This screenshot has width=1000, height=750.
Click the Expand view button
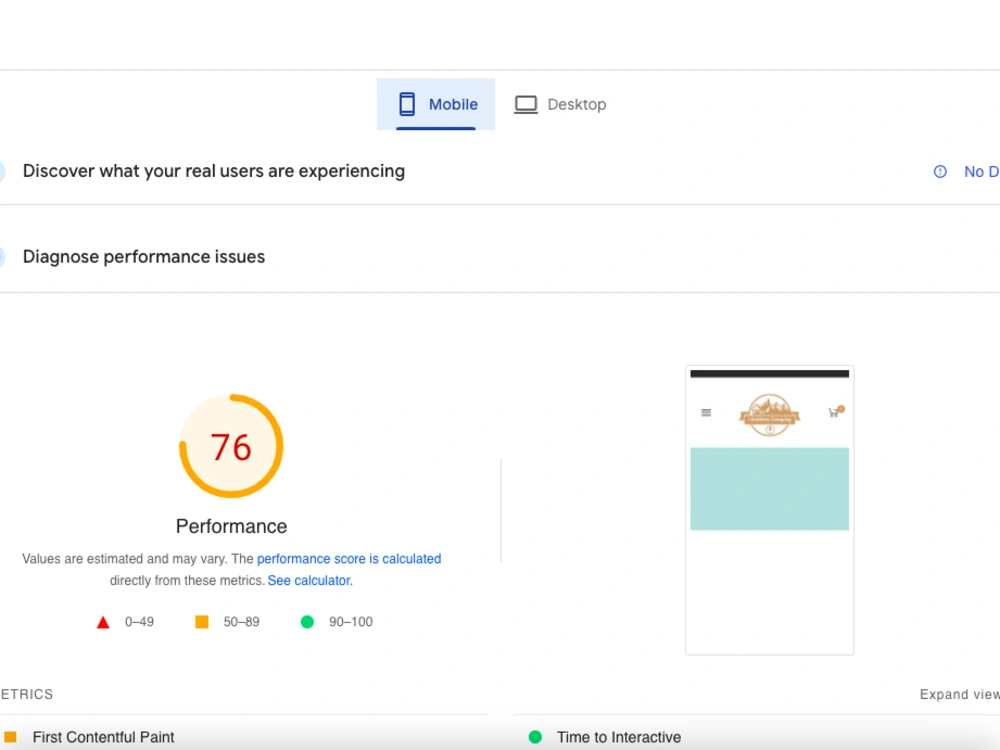click(959, 694)
